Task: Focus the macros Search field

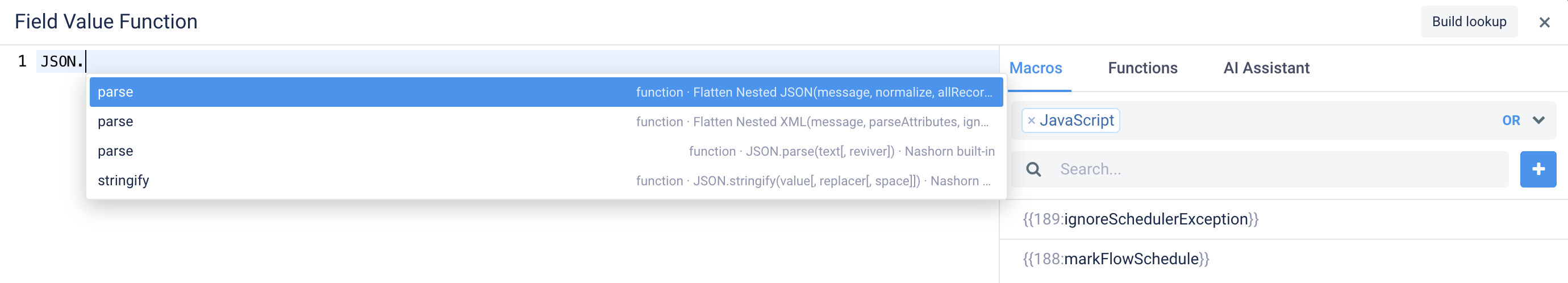Action: point(1278,169)
